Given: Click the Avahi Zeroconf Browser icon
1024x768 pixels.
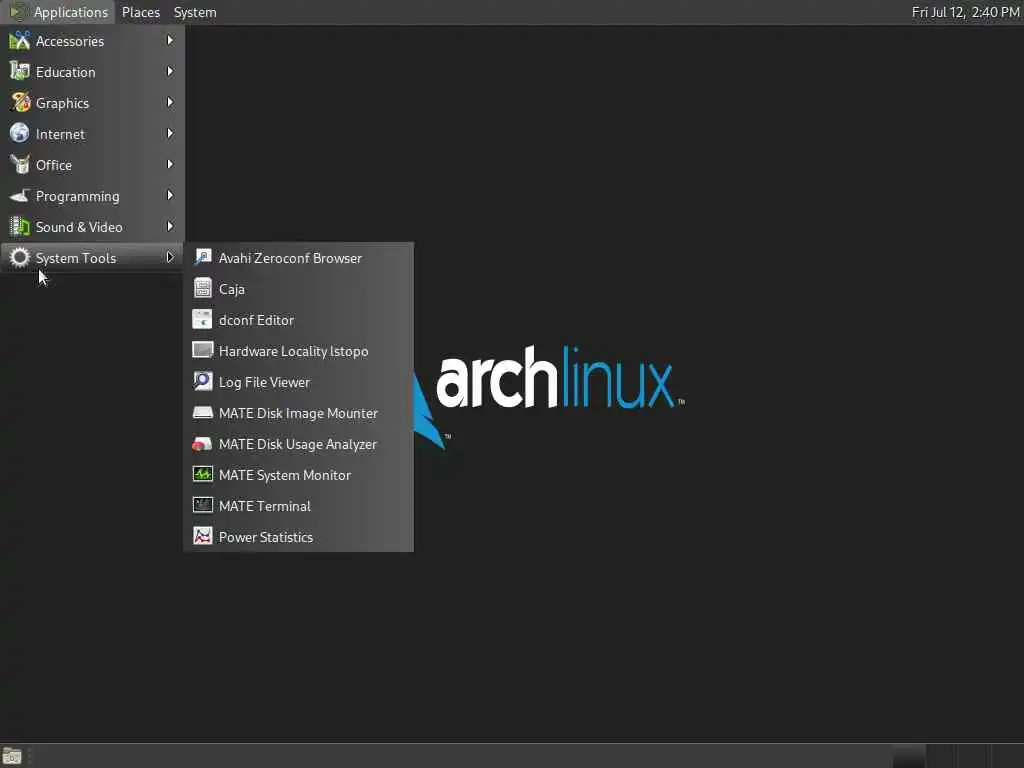Looking at the screenshot, I should pos(202,258).
